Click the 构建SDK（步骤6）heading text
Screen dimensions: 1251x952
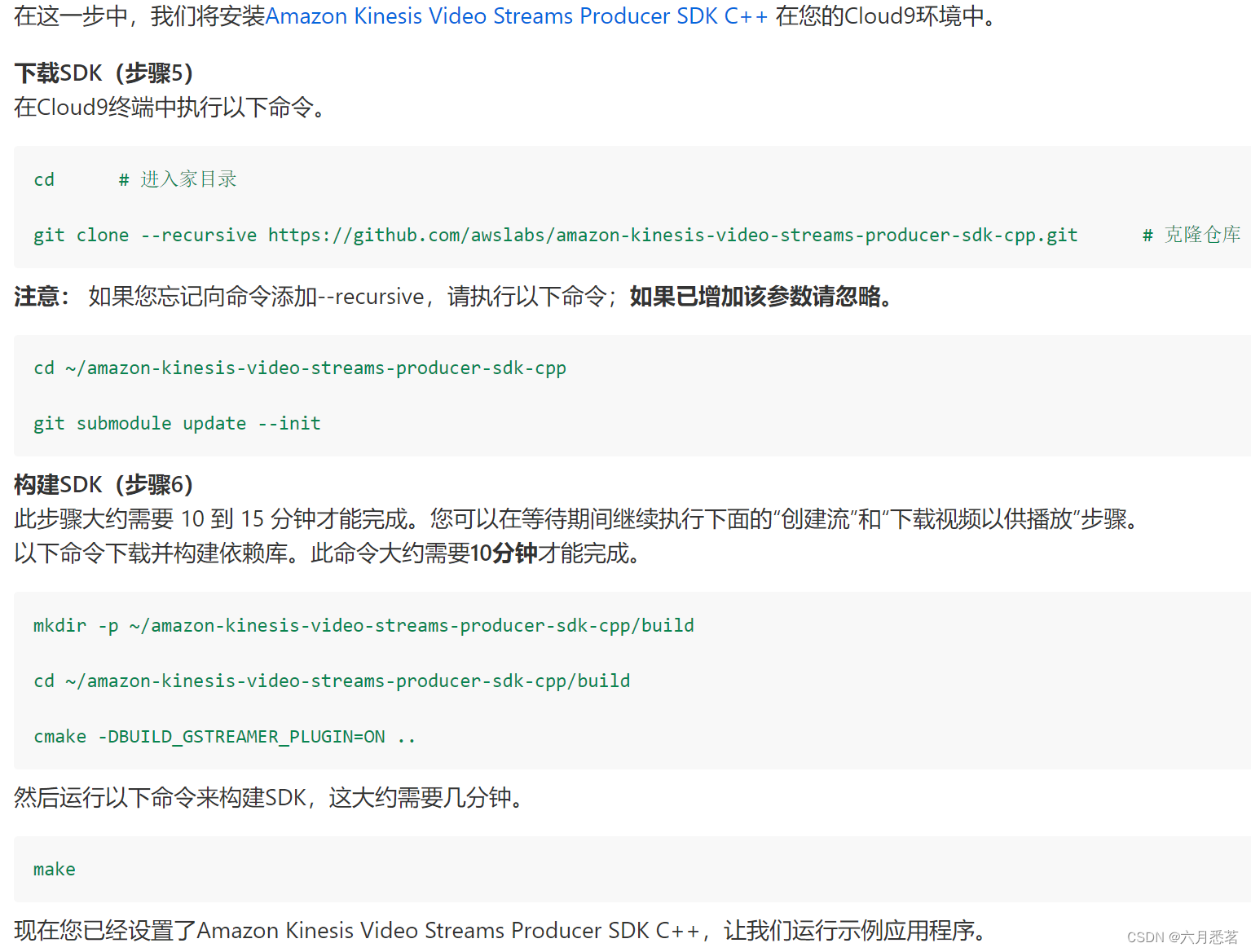coord(104,485)
